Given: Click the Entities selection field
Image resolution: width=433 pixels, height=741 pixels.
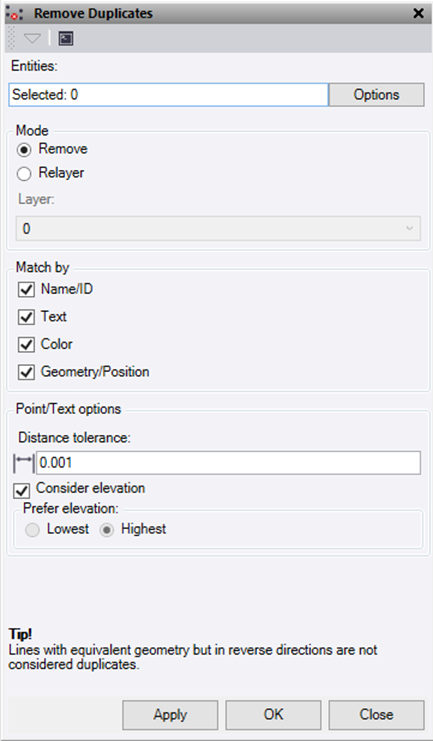Looking at the screenshot, I should point(168,95).
